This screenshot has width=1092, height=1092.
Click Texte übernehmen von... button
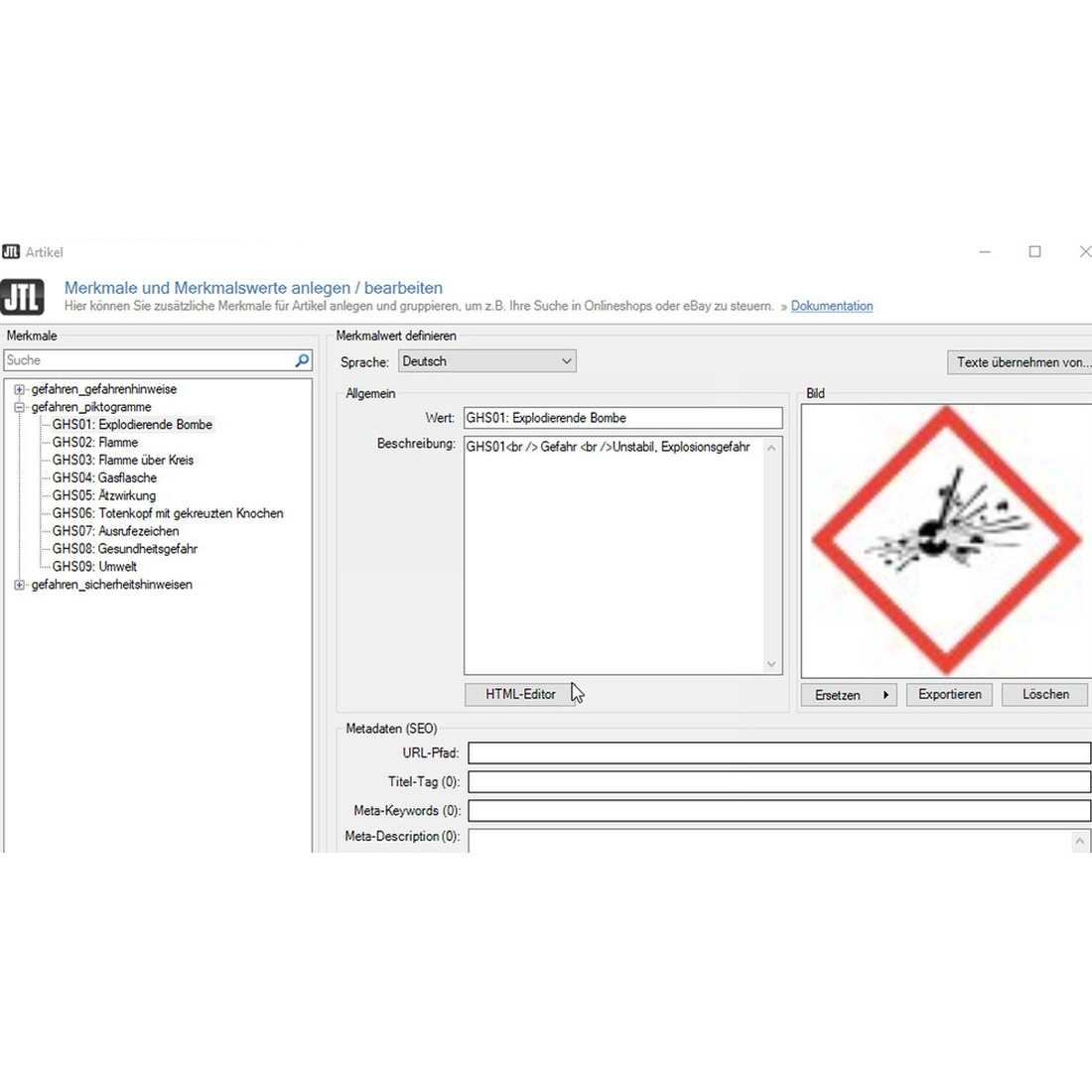point(1020,362)
